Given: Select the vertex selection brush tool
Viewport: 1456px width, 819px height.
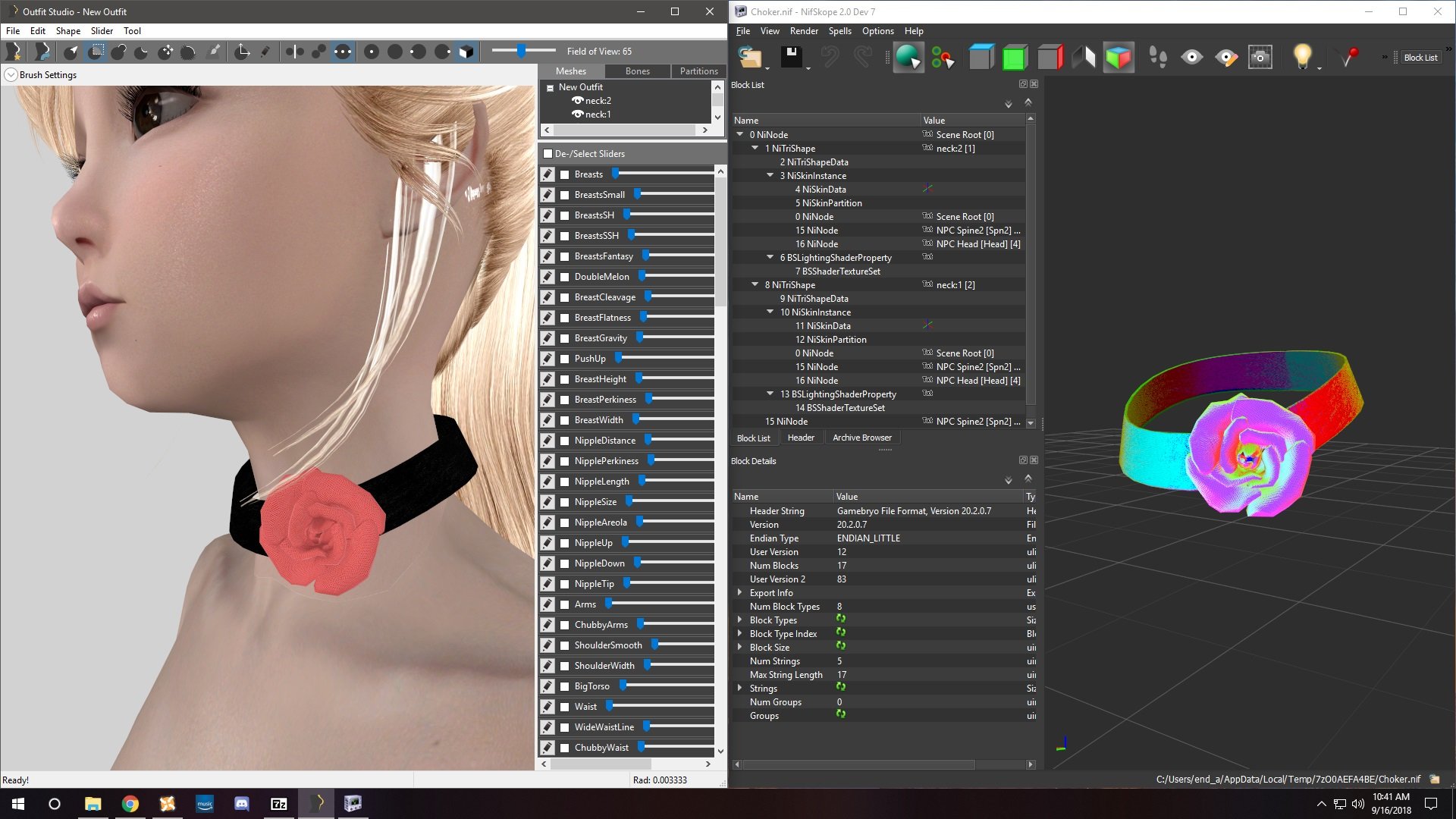Looking at the screenshot, I should click(71, 52).
